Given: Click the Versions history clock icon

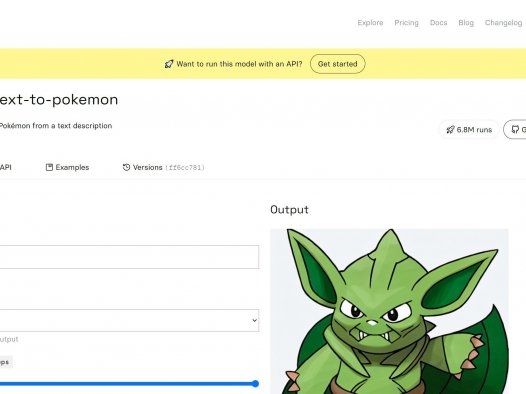Looking at the screenshot, I should [x=126, y=167].
